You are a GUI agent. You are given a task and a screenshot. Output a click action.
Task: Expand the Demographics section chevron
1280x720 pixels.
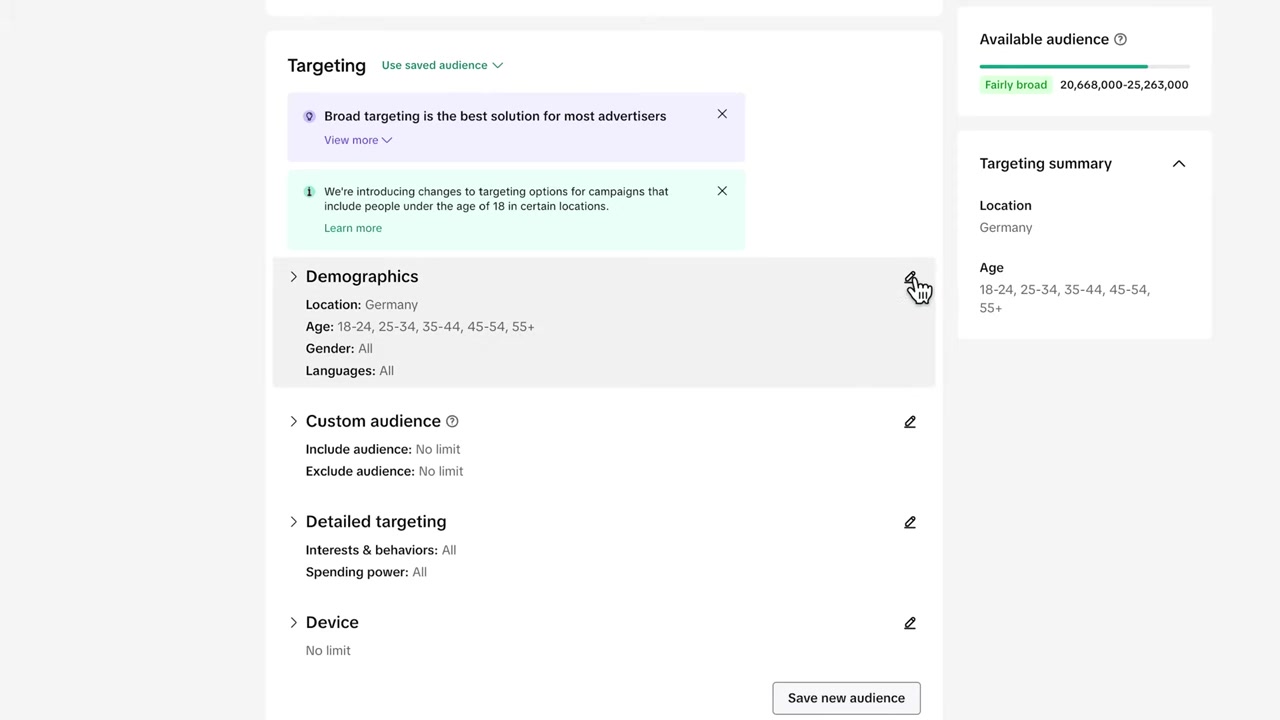[x=293, y=277]
